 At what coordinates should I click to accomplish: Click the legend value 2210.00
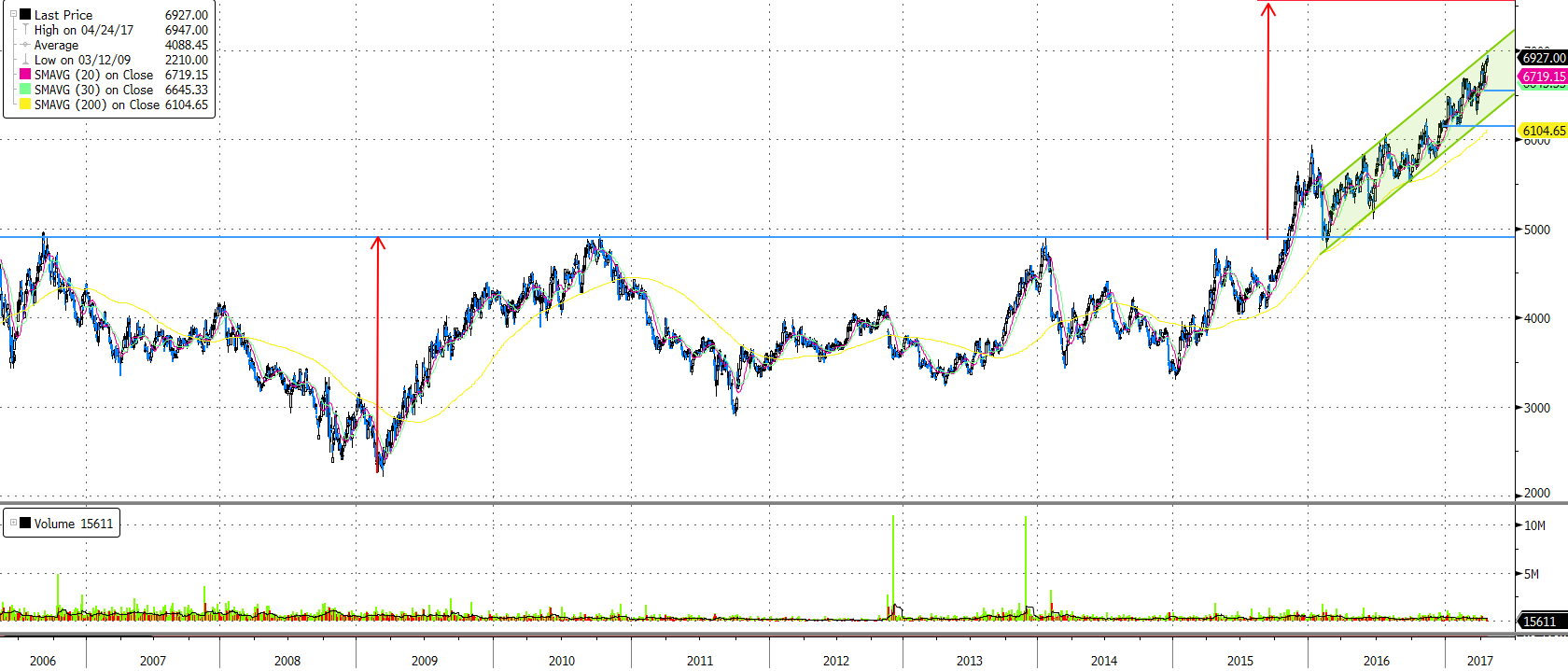[x=187, y=60]
